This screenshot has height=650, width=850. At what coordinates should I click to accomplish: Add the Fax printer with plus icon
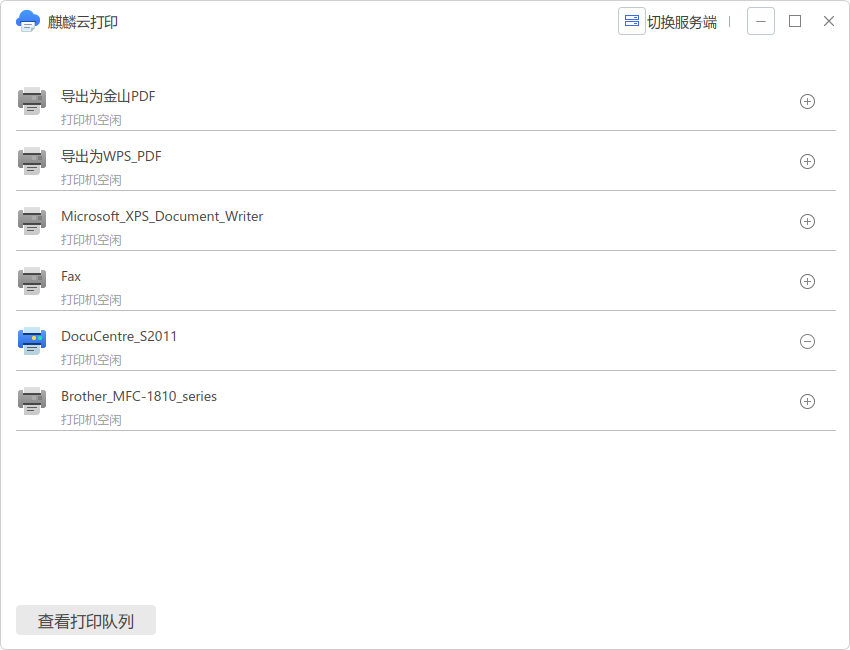[807, 281]
